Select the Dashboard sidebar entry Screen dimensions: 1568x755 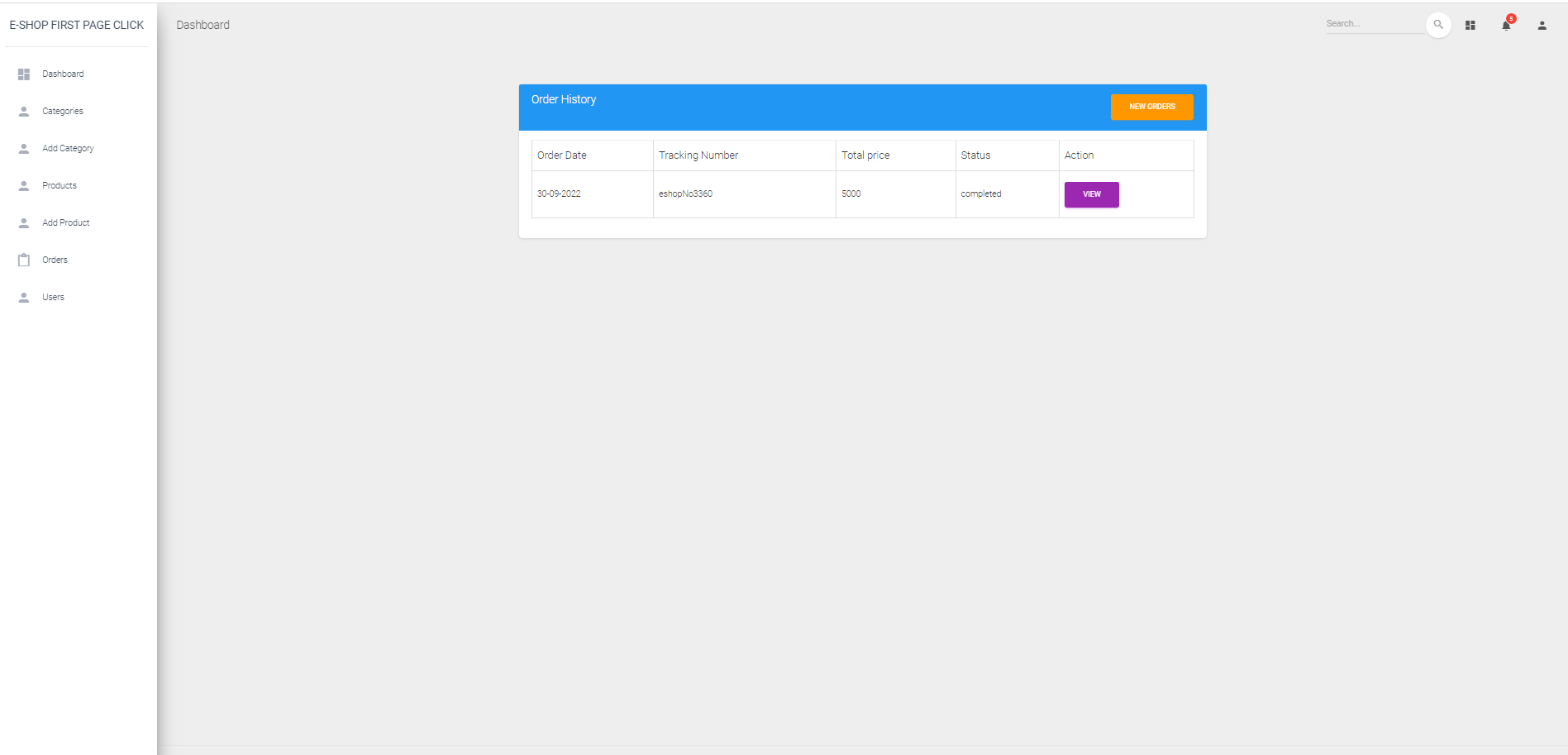[62, 74]
